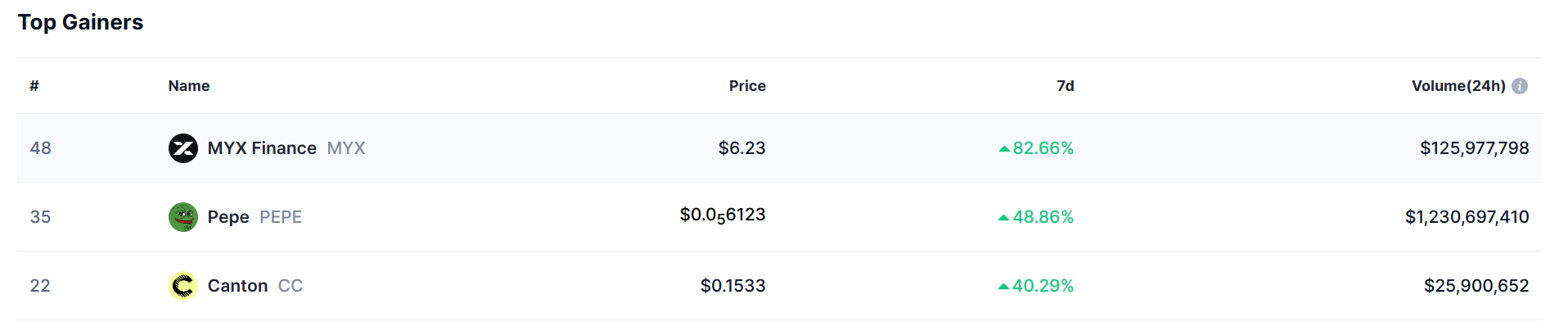
Task: Sort table by 7d change column
Action: (x=1065, y=86)
